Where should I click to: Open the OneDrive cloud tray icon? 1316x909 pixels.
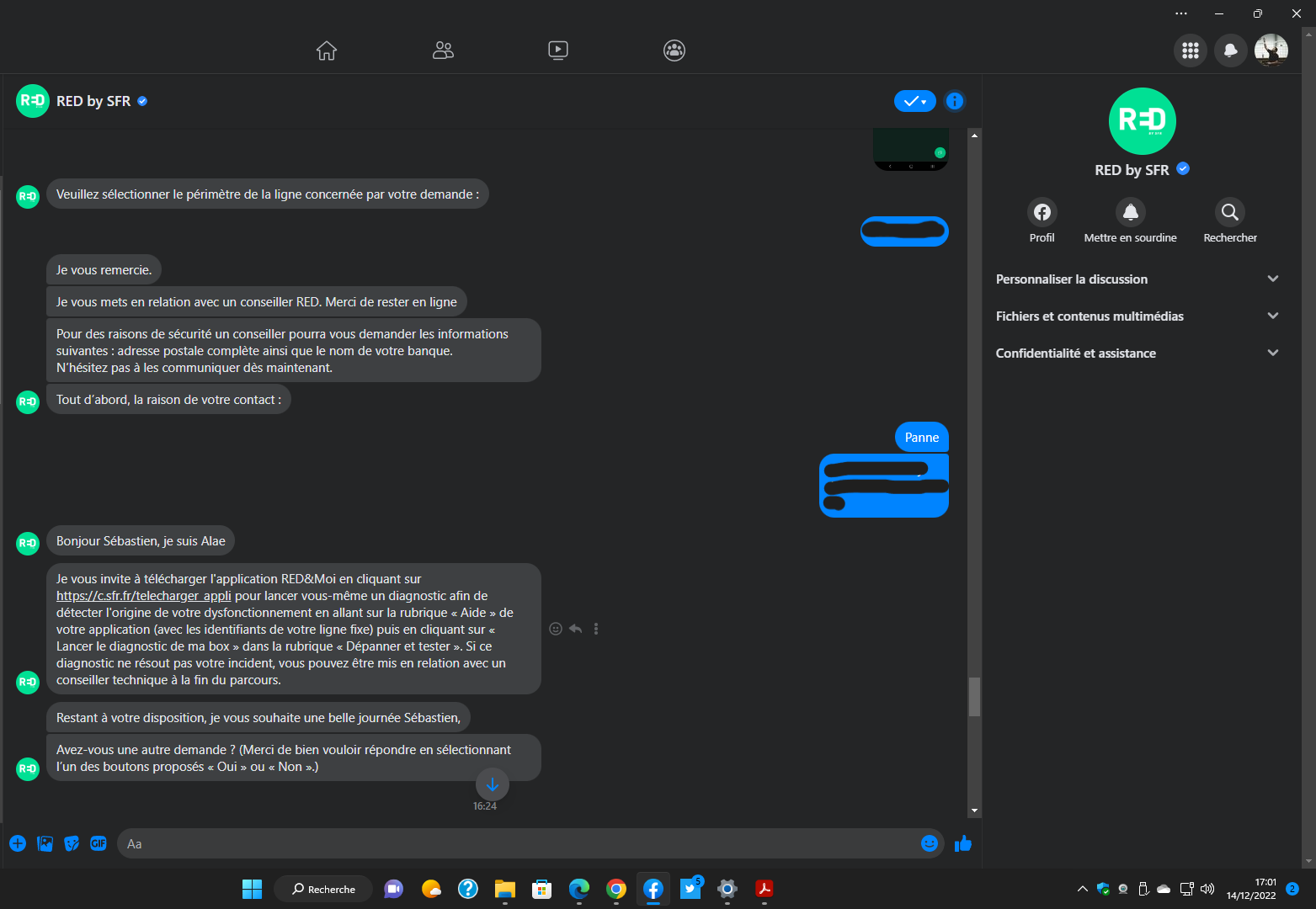coord(1164,889)
